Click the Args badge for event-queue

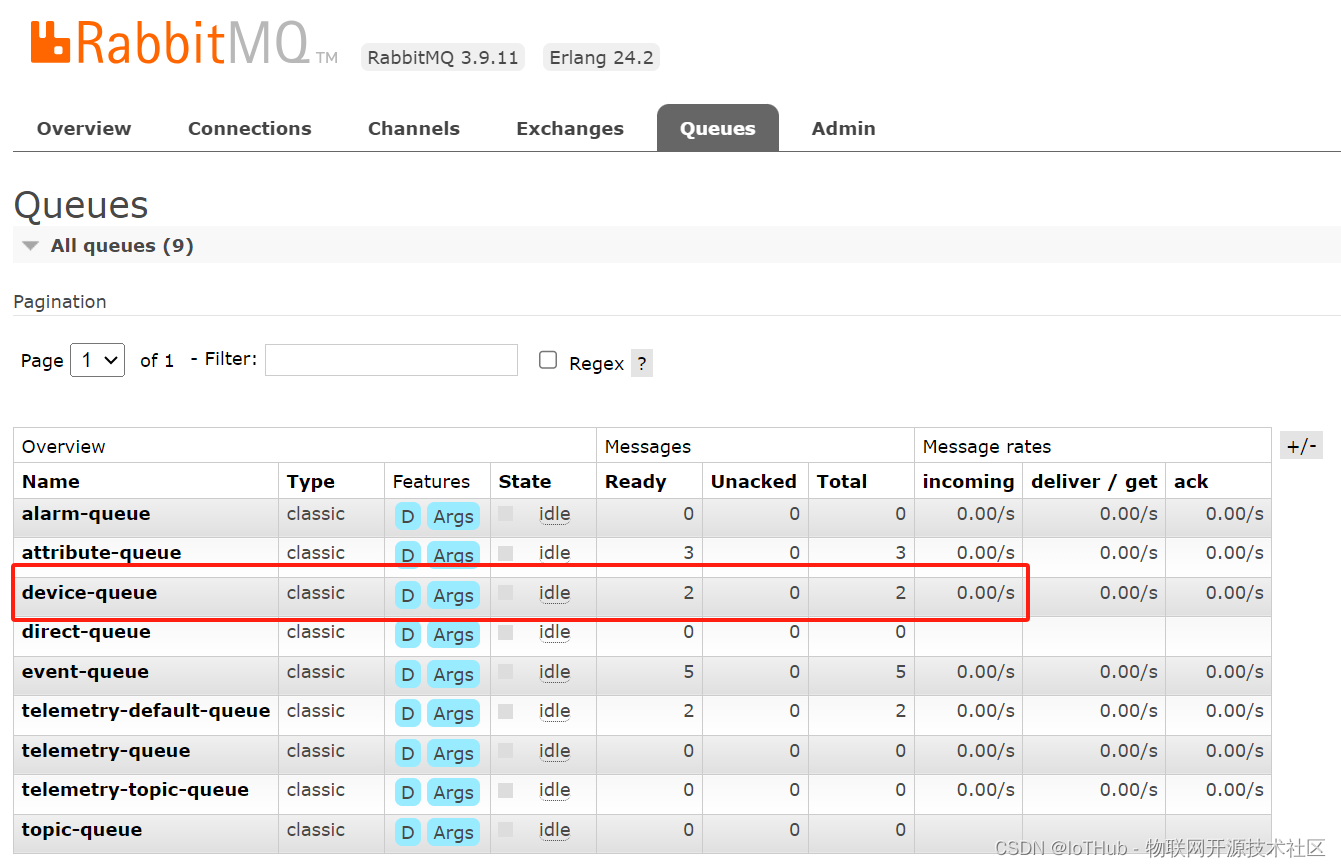(x=453, y=674)
